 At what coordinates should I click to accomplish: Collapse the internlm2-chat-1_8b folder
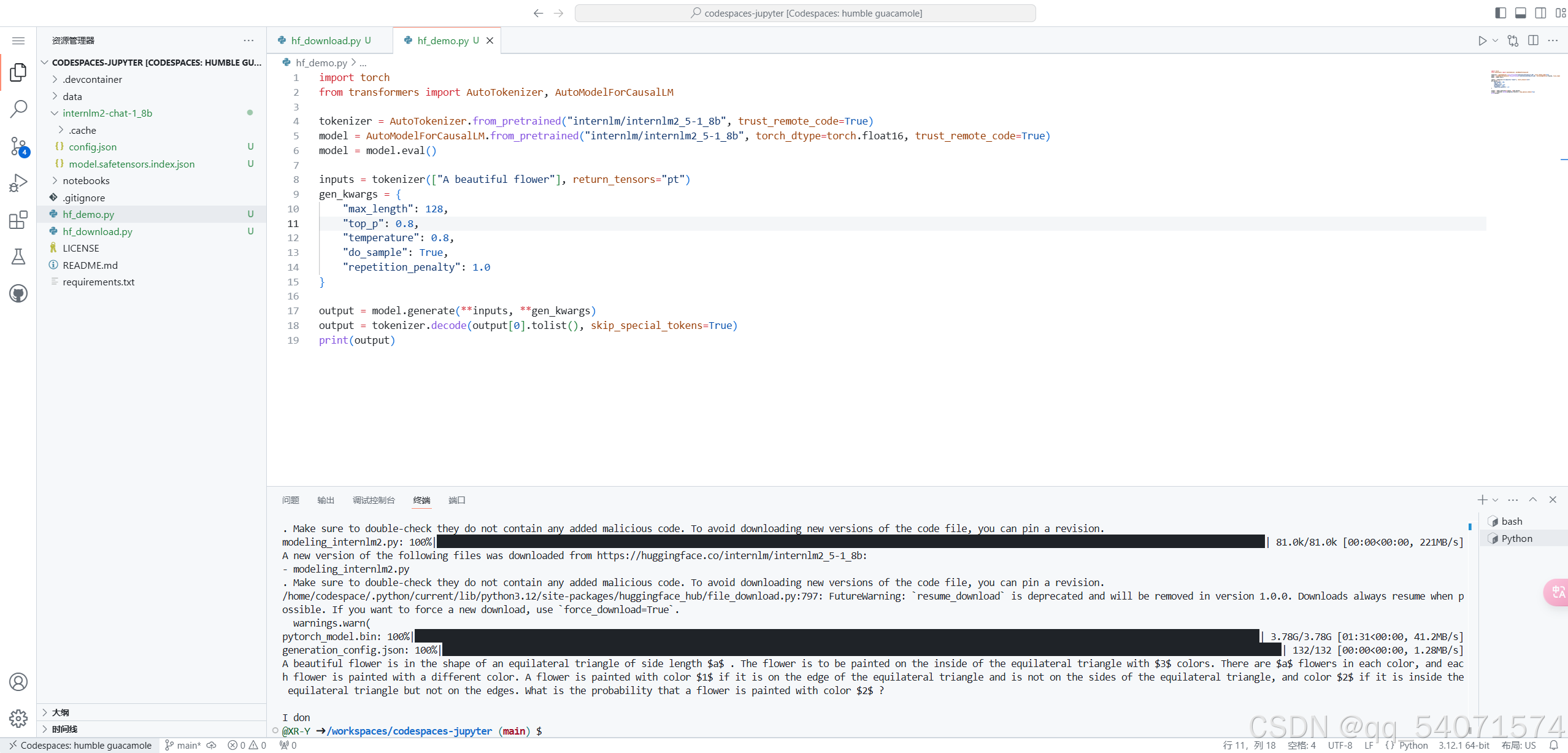[x=107, y=113]
